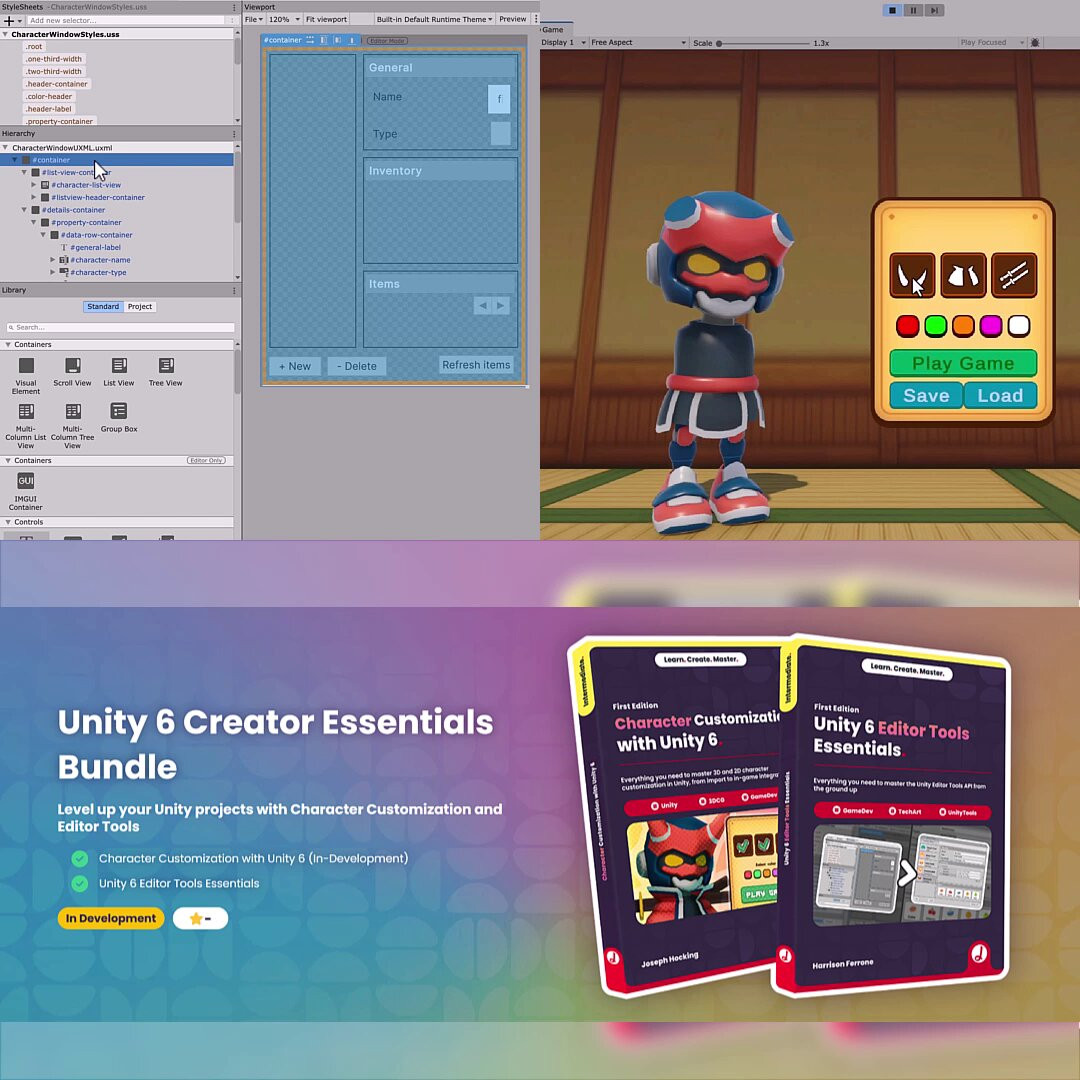
Task: Select #character-type row in Hierarchy
Action: [x=117, y=272]
